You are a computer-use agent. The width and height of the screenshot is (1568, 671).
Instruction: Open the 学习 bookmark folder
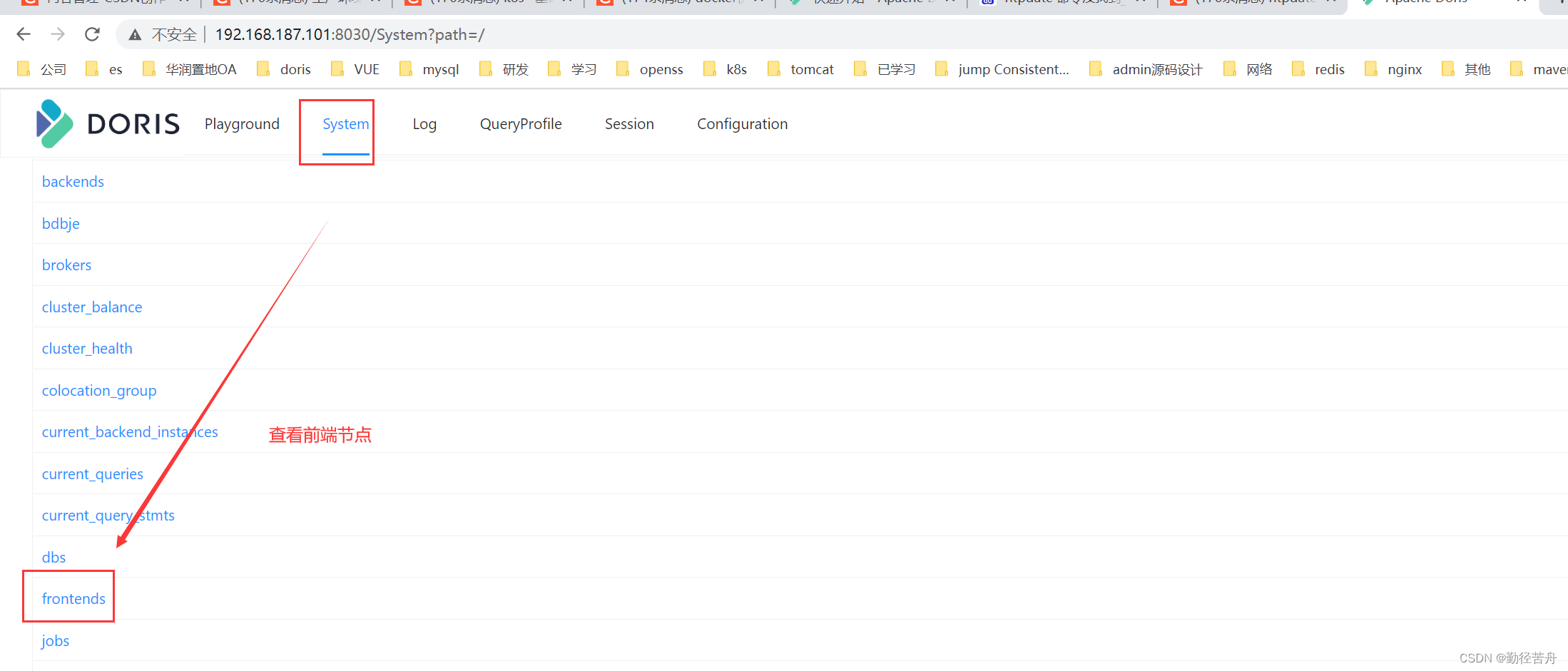click(572, 69)
